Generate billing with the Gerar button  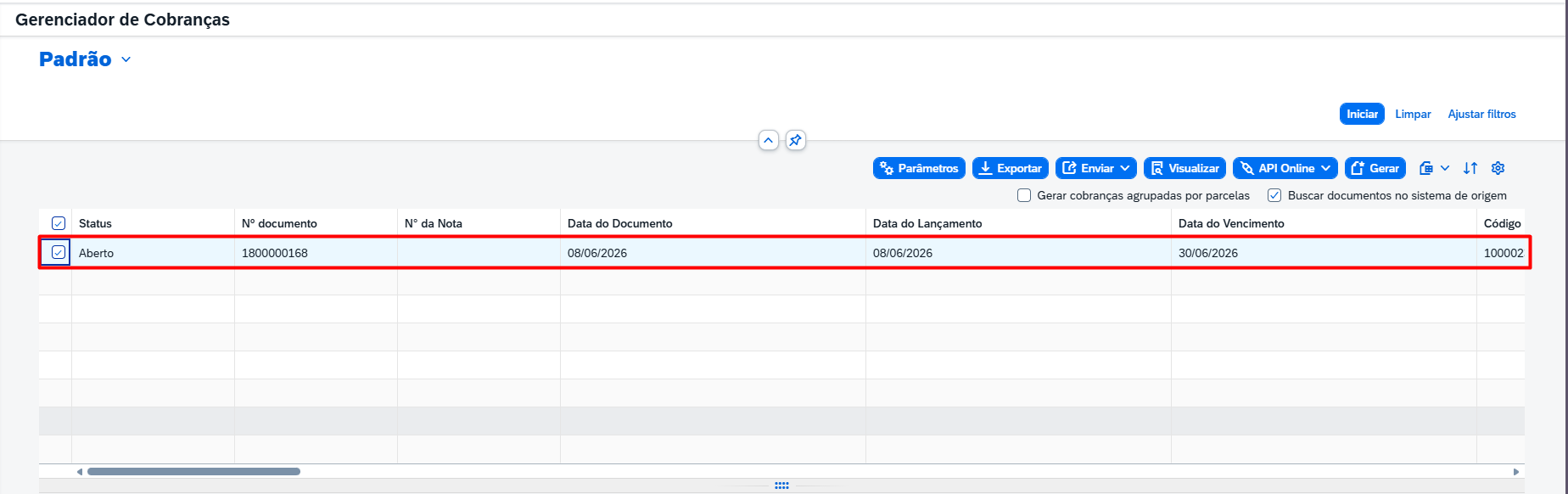(1375, 168)
